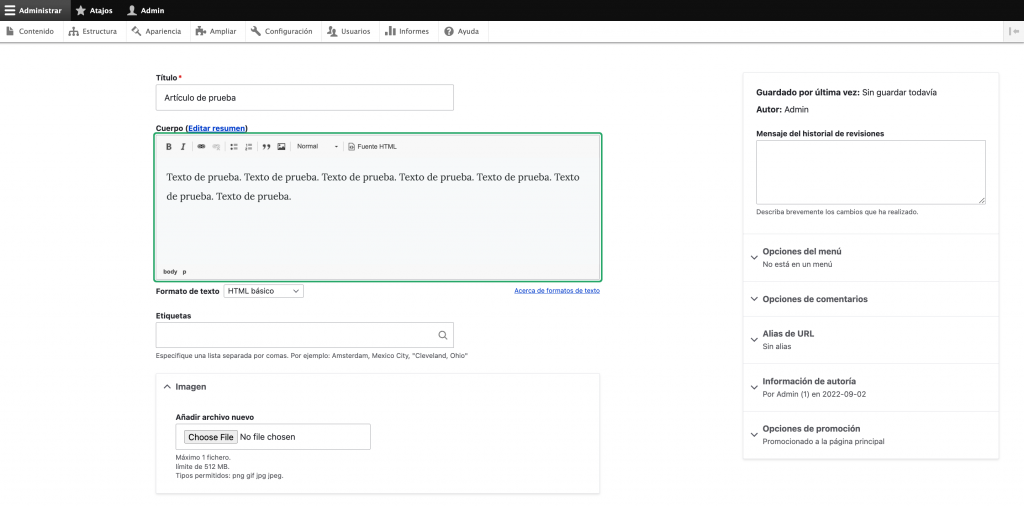
Task: Collapse the Imagen section
Action: point(190,386)
